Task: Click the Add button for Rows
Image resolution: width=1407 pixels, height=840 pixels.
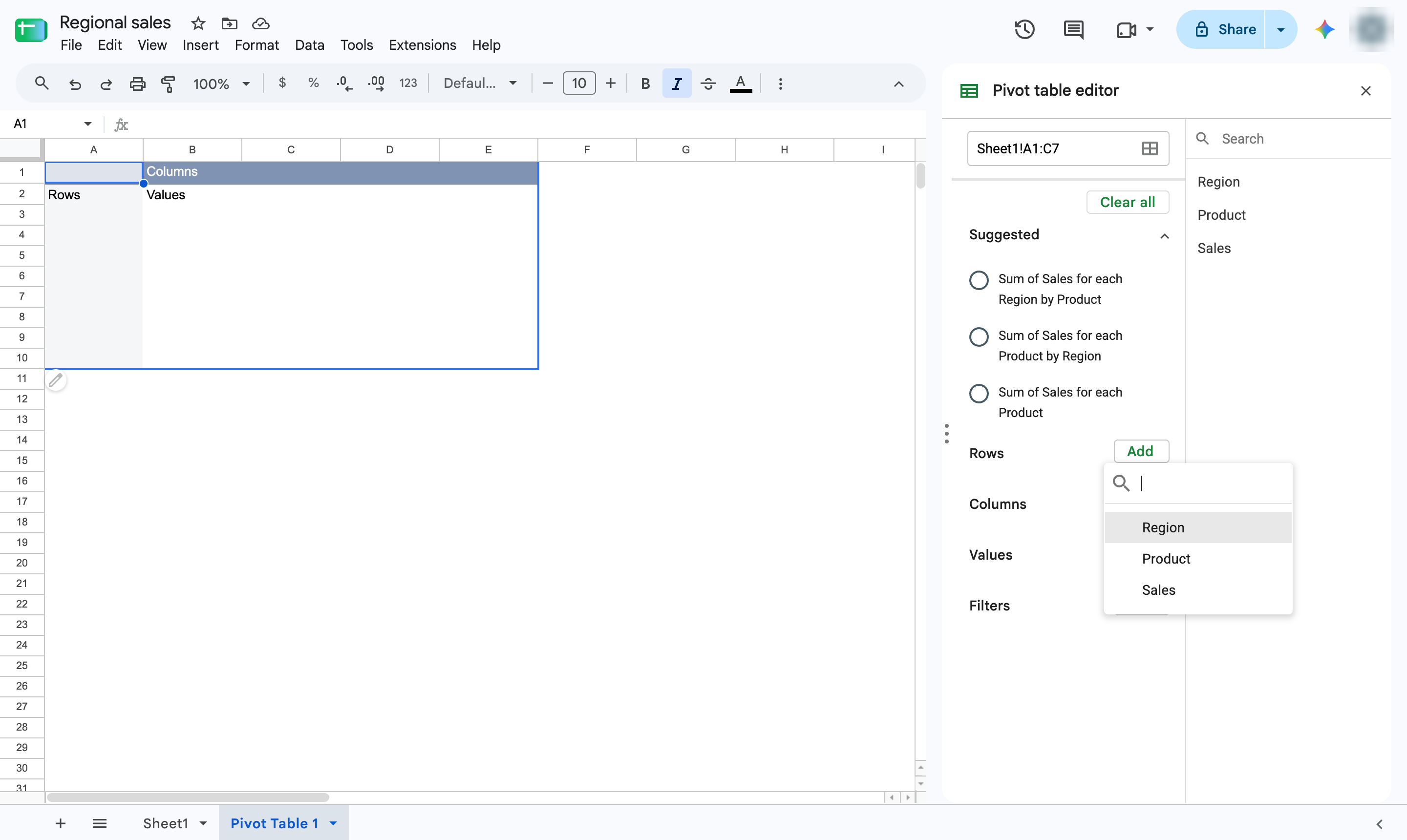Action: pos(1141,451)
